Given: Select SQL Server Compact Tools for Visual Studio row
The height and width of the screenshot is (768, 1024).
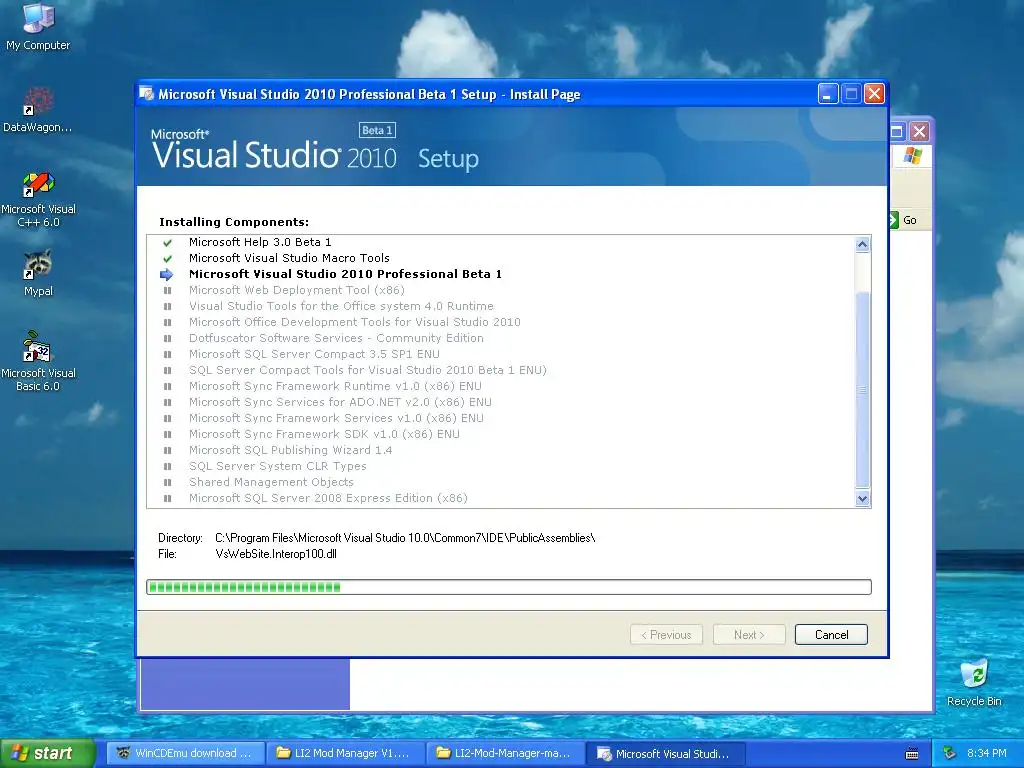Looking at the screenshot, I should [x=368, y=370].
